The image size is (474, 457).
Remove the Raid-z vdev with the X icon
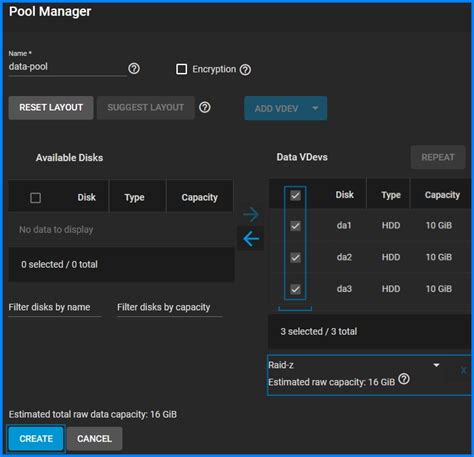point(463,370)
